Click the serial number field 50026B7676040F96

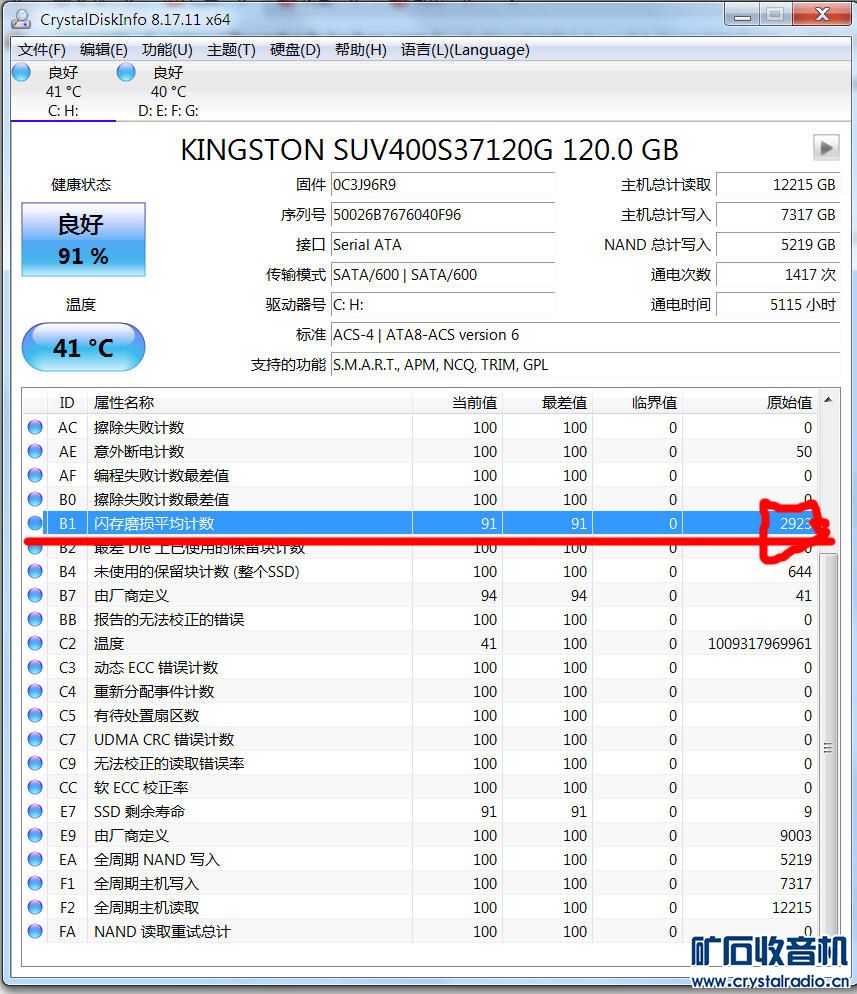click(x=442, y=215)
